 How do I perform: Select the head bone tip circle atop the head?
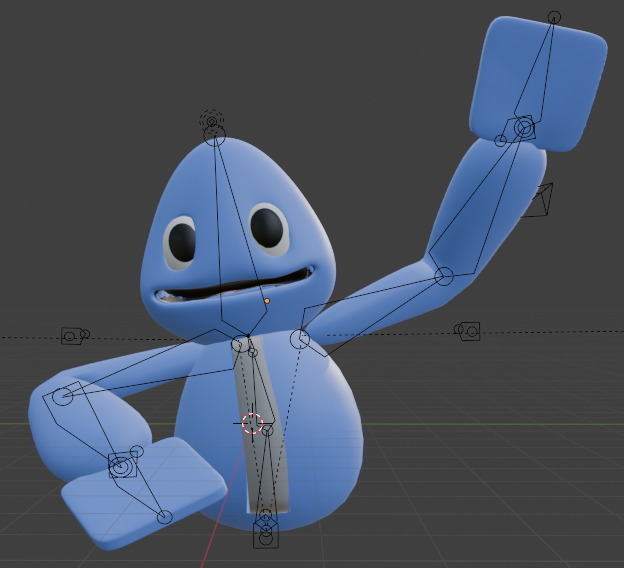[x=214, y=135]
